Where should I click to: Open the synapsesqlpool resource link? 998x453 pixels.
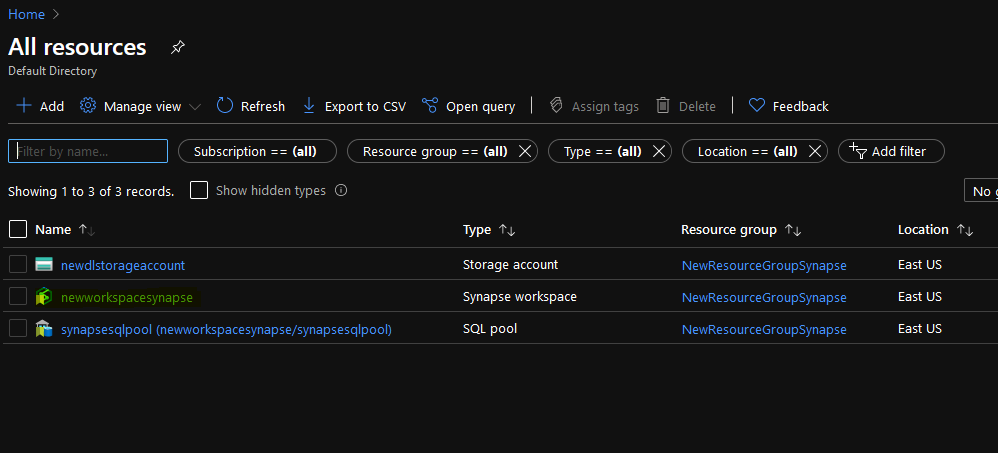[226, 330]
